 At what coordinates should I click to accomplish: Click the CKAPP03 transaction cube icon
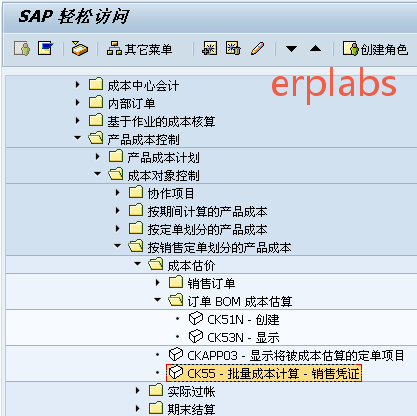[176, 354]
